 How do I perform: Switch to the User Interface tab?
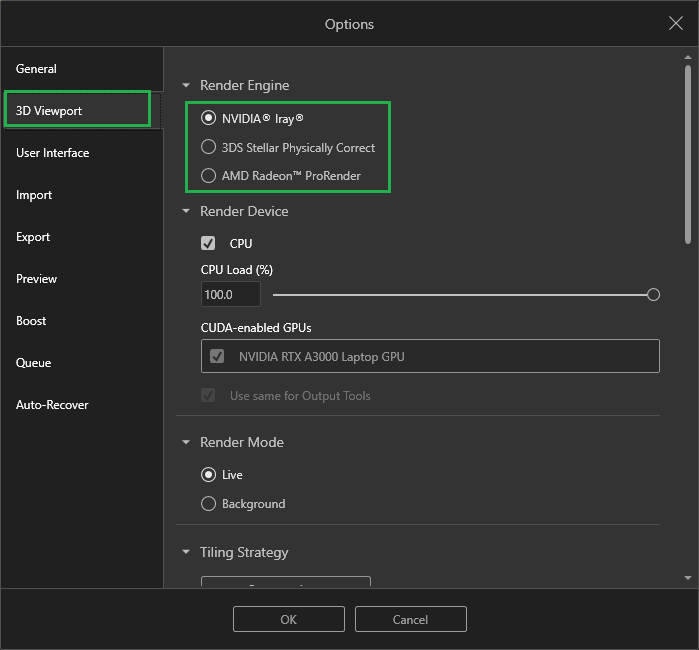[x=53, y=153]
